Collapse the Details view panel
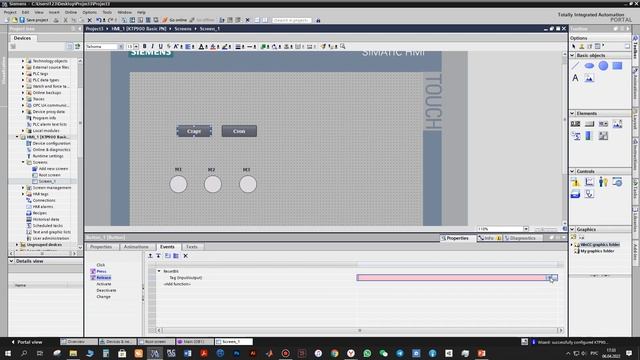The width and height of the screenshot is (640, 360). point(11,261)
